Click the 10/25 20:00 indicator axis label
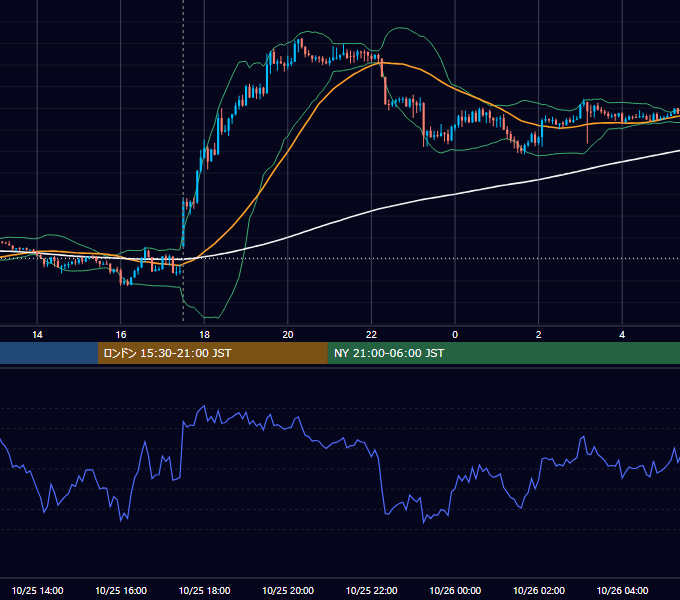Image resolution: width=680 pixels, height=600 pixels. pos(288,590)
